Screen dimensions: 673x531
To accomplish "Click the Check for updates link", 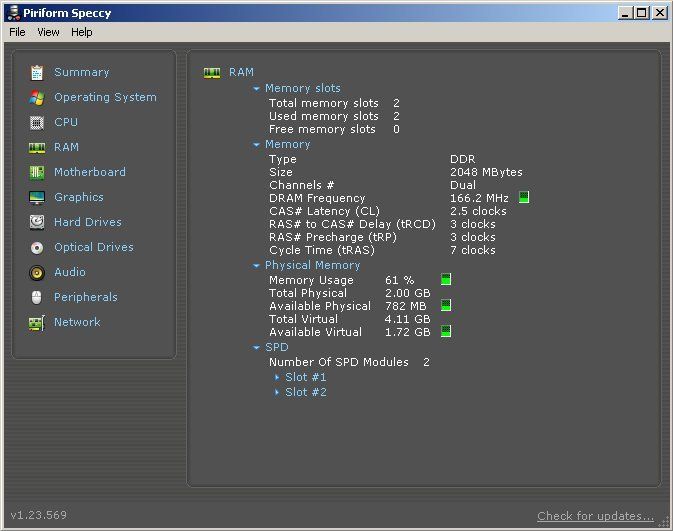I will pyautogui.click(x=595, y=516).
